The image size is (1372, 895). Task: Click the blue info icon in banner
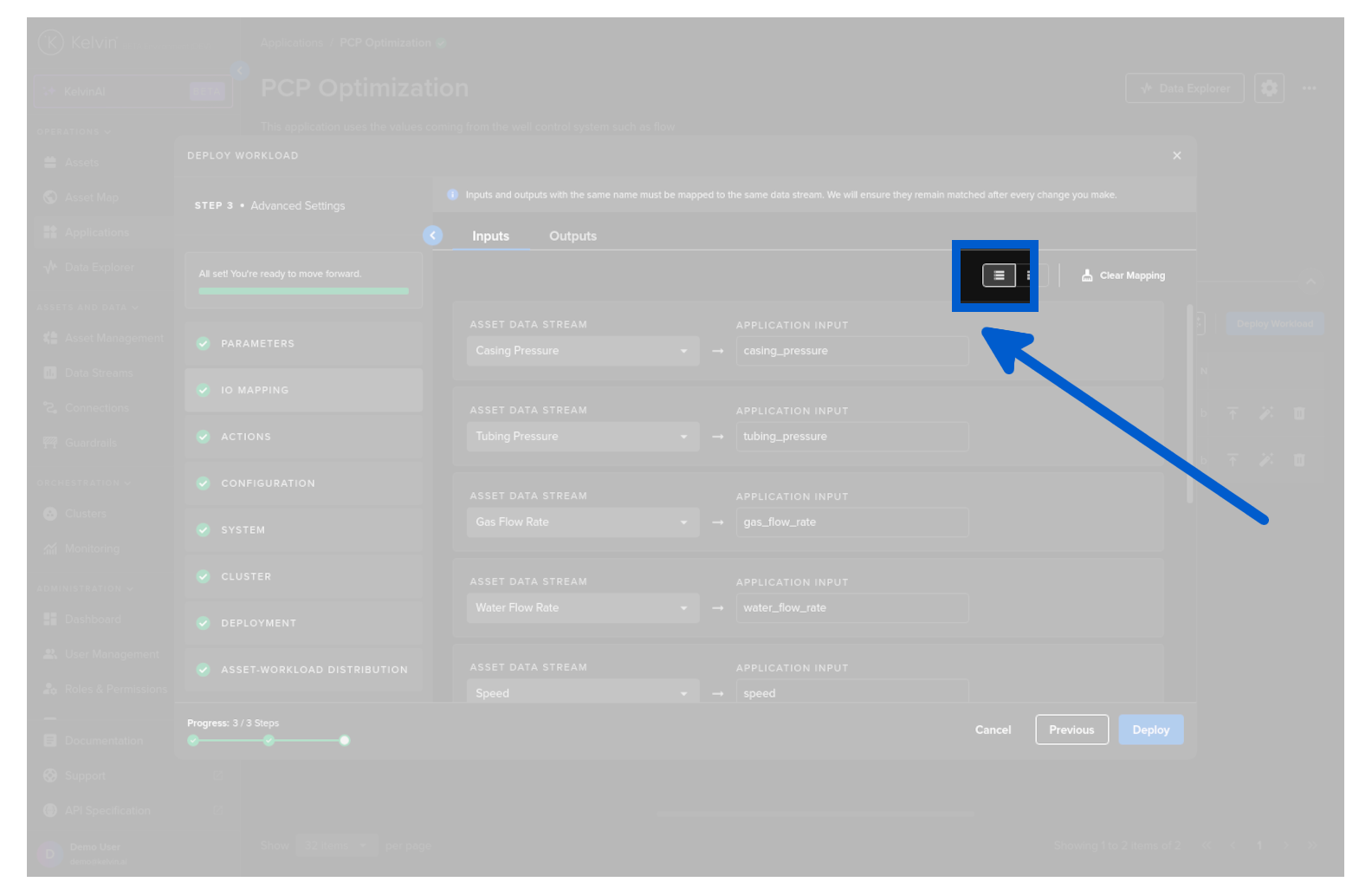(452, 195)
